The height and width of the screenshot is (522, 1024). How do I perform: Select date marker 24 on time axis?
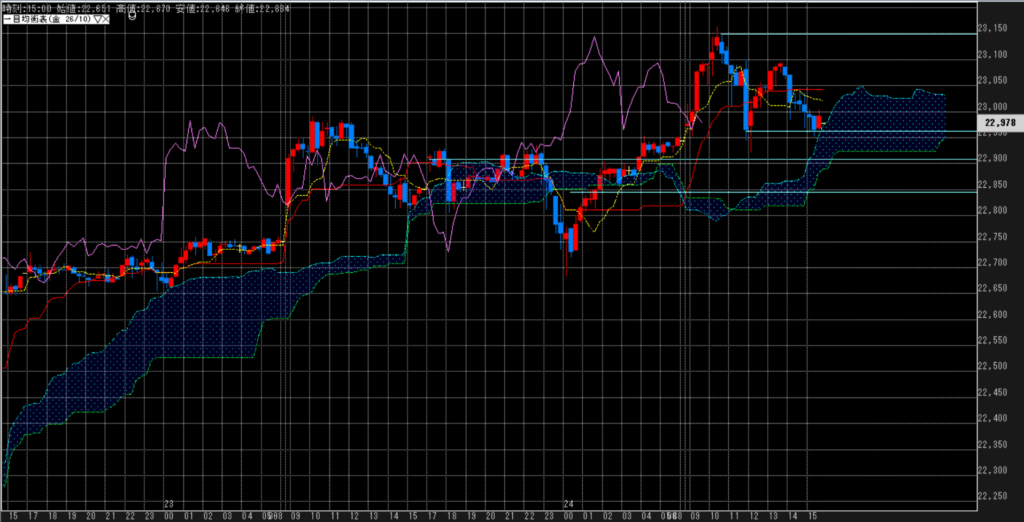pyautogui.click(x=568, y=503)
